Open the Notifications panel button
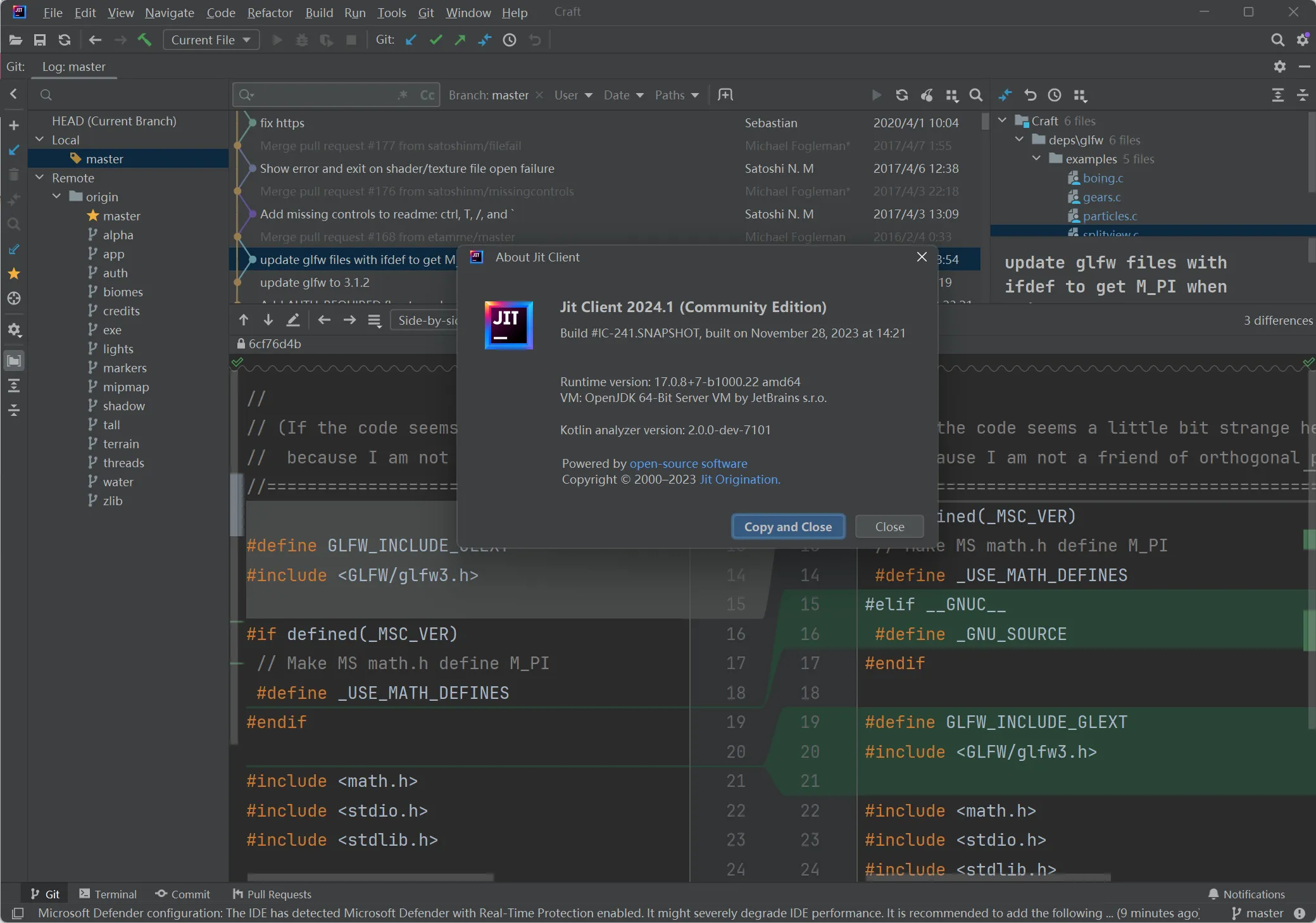Screen dimensions: 1316x923 tap(1246, 894)
